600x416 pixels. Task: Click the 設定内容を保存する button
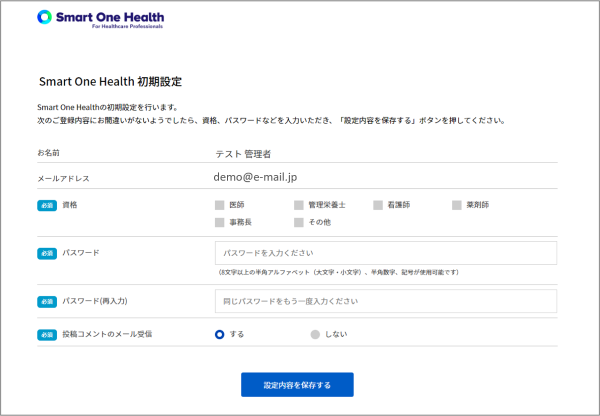click(x=297, y=385)
